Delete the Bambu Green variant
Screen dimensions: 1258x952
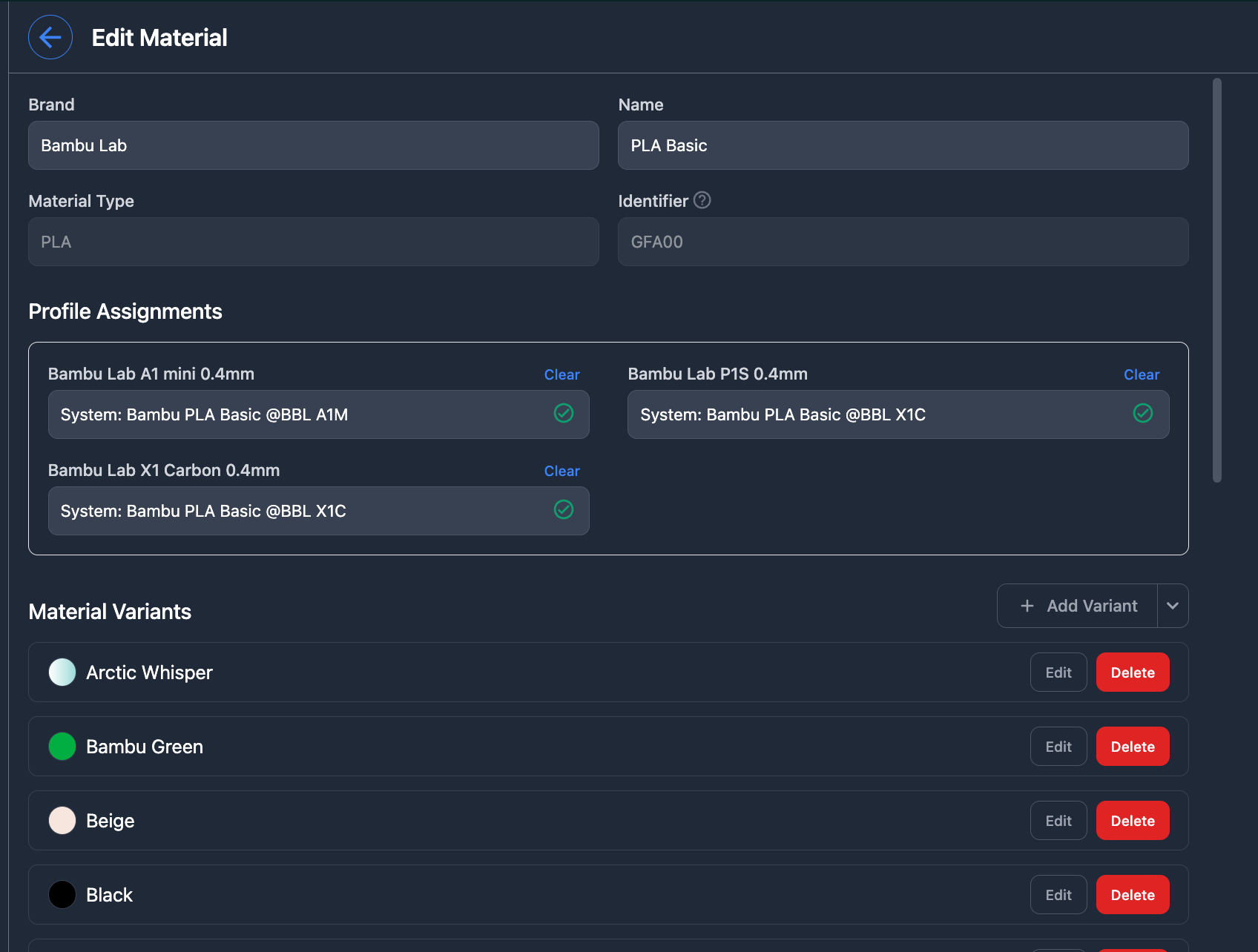(1132, 747)
